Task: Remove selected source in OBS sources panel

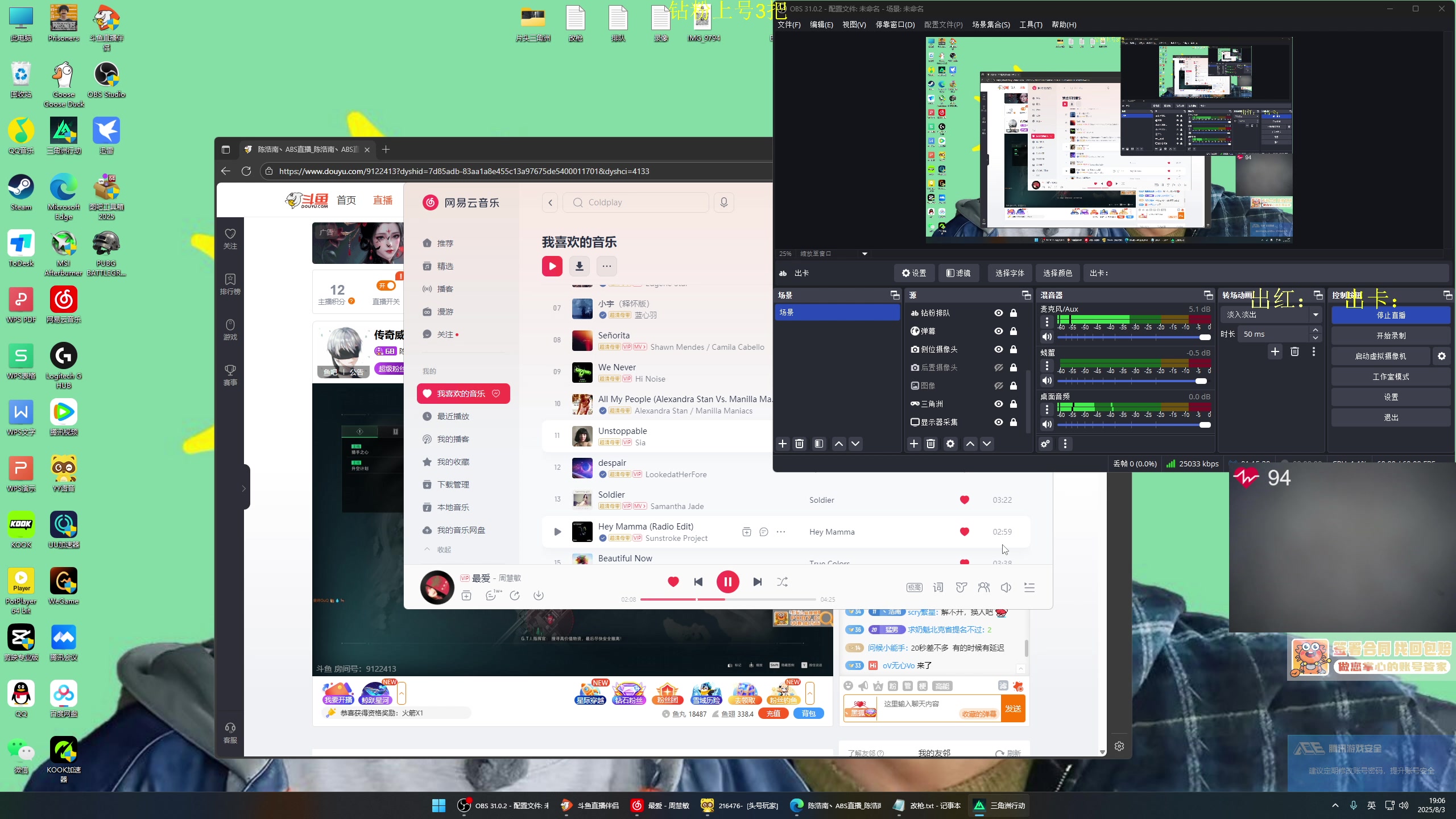Action: 931,444
